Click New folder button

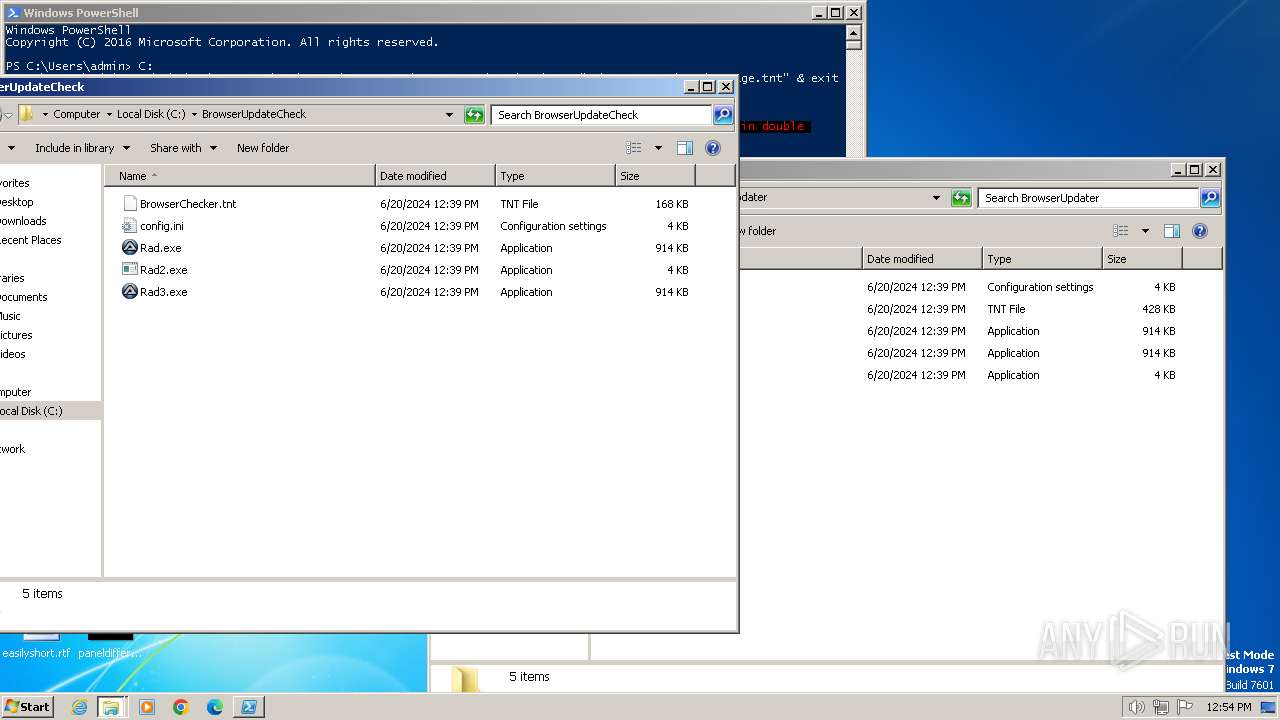(263, 148)
